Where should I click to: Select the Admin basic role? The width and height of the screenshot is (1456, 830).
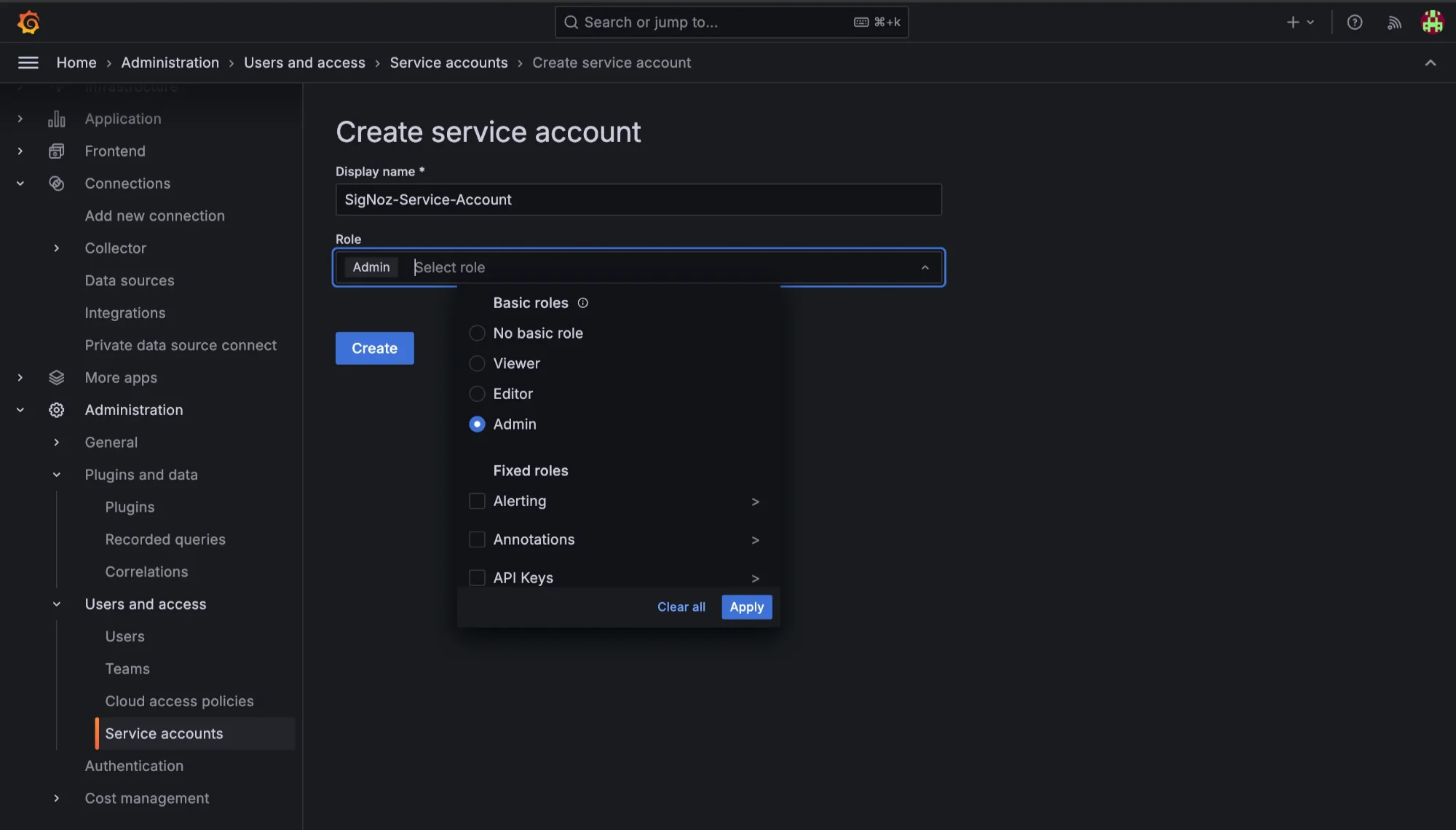click(477, 424)
